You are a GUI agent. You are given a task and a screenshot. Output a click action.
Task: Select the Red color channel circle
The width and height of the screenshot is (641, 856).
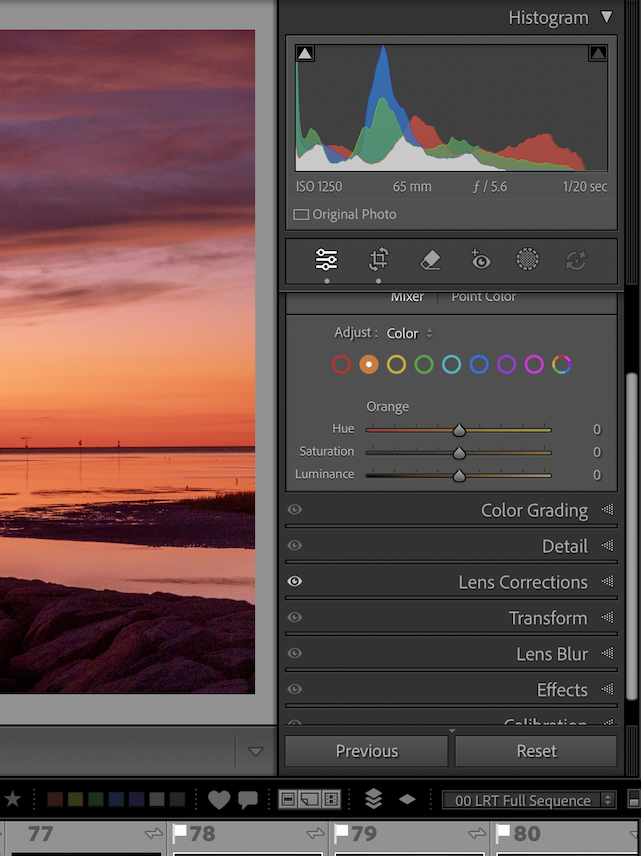coord(341,364)
